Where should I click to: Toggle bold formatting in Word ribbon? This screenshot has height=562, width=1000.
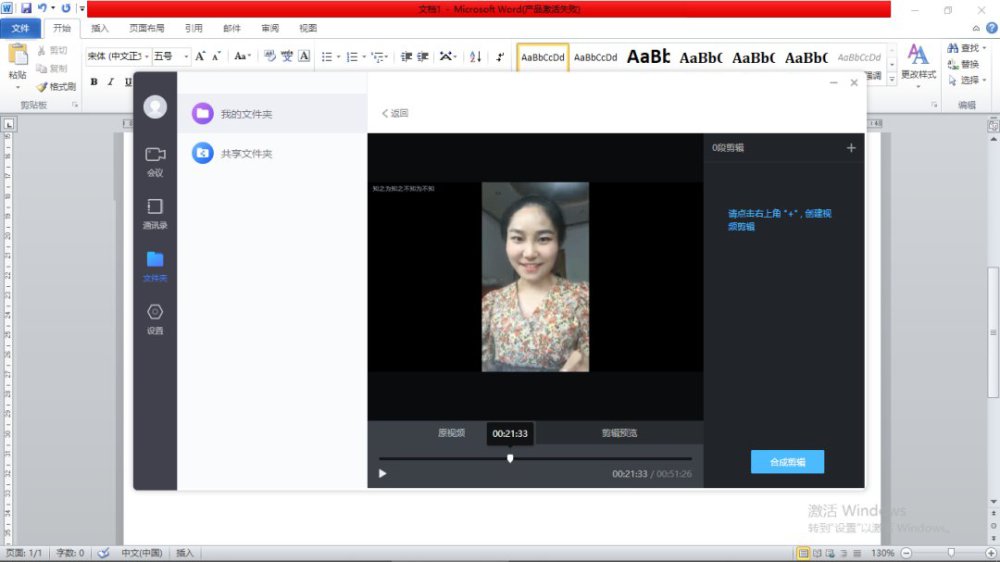(94, 82)
